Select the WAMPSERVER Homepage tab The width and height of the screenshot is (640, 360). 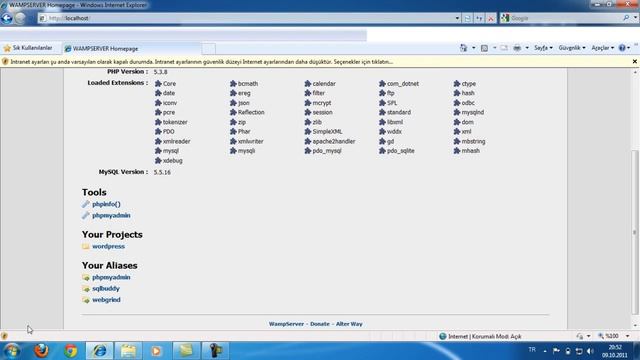coord(131,49)
